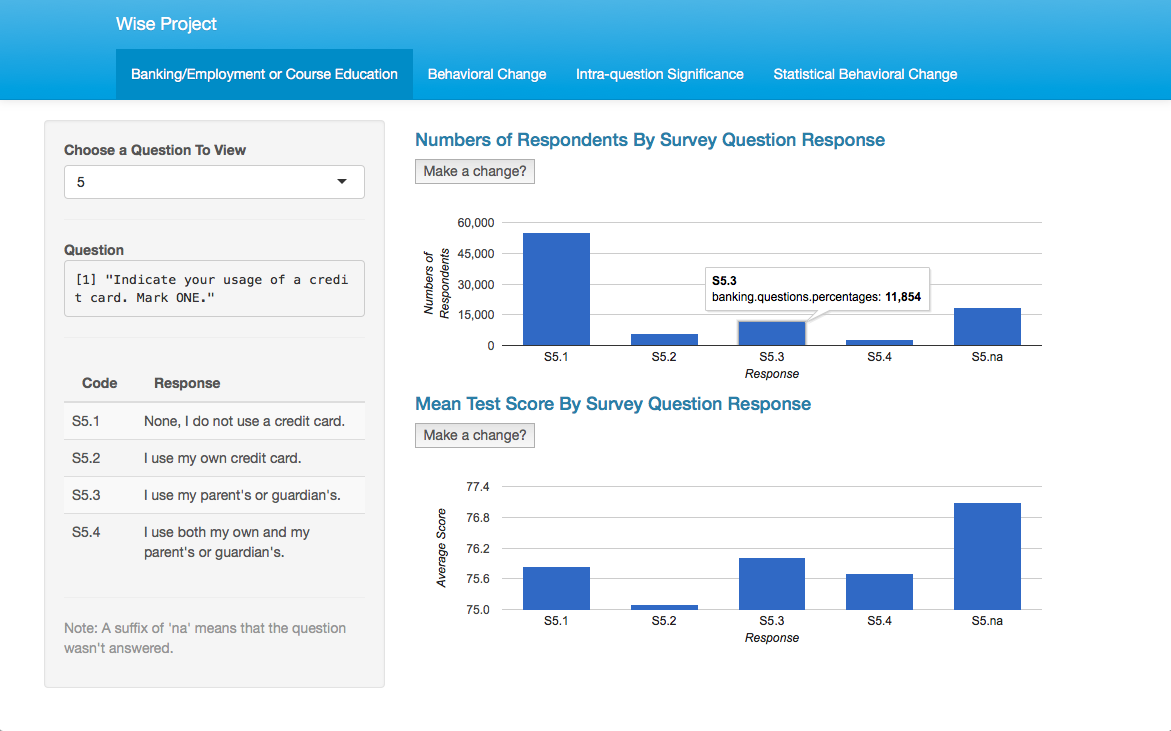Click the S5.3 bar in respondents chart

point(771,333)
